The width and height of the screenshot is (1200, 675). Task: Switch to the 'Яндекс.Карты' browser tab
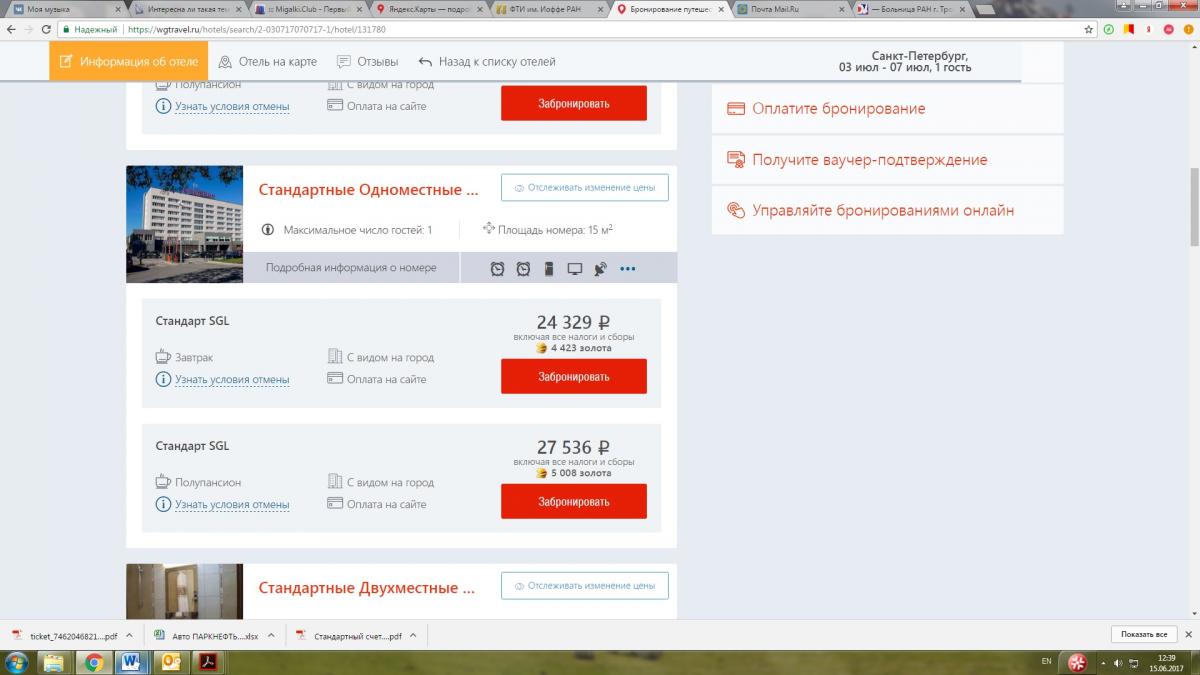[430, 9]
